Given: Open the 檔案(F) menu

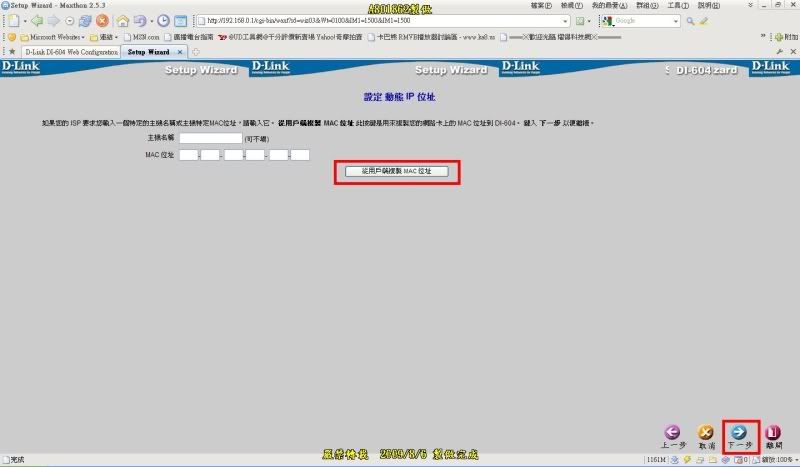Looking at the screenshot, I should (541, 6).
